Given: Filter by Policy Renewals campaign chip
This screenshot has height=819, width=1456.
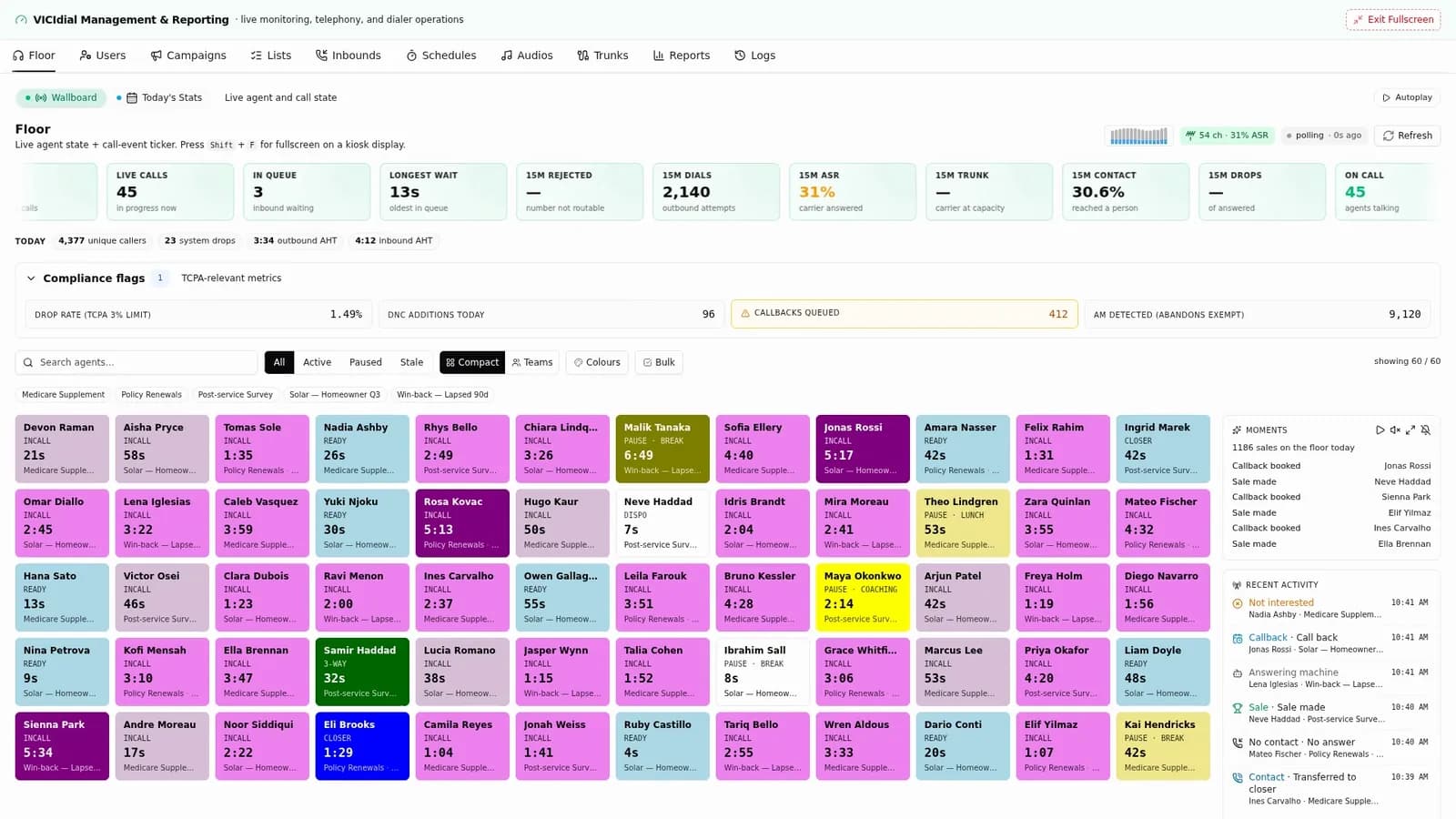Looking at the screenshot, I should click(151, 395).
